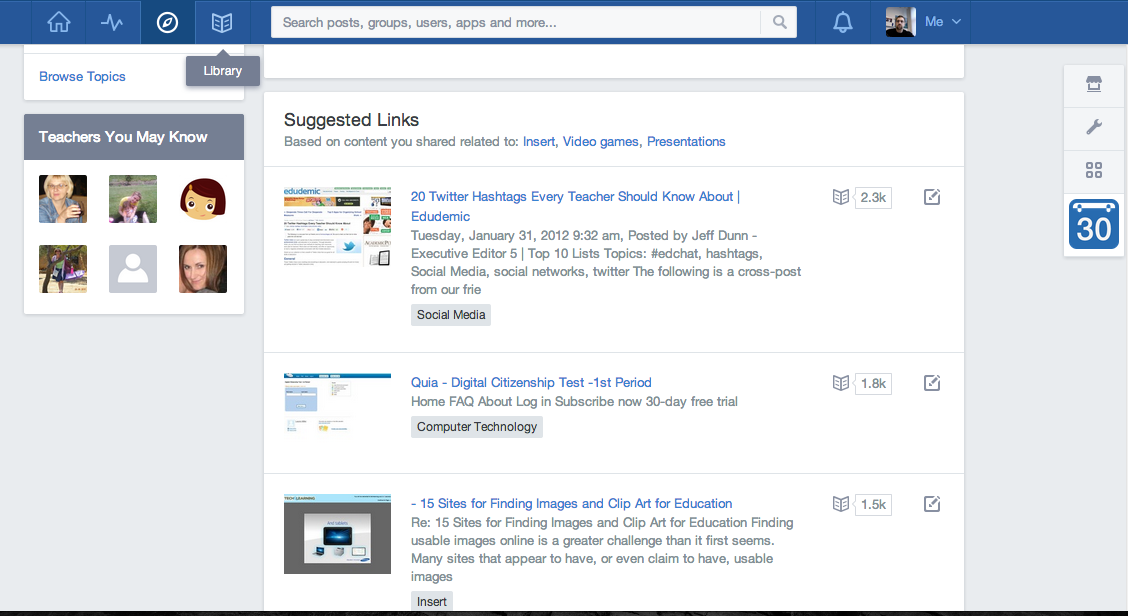Select the Social Media tag
This screenshot has height=616, width=1128.
[451, 315]
